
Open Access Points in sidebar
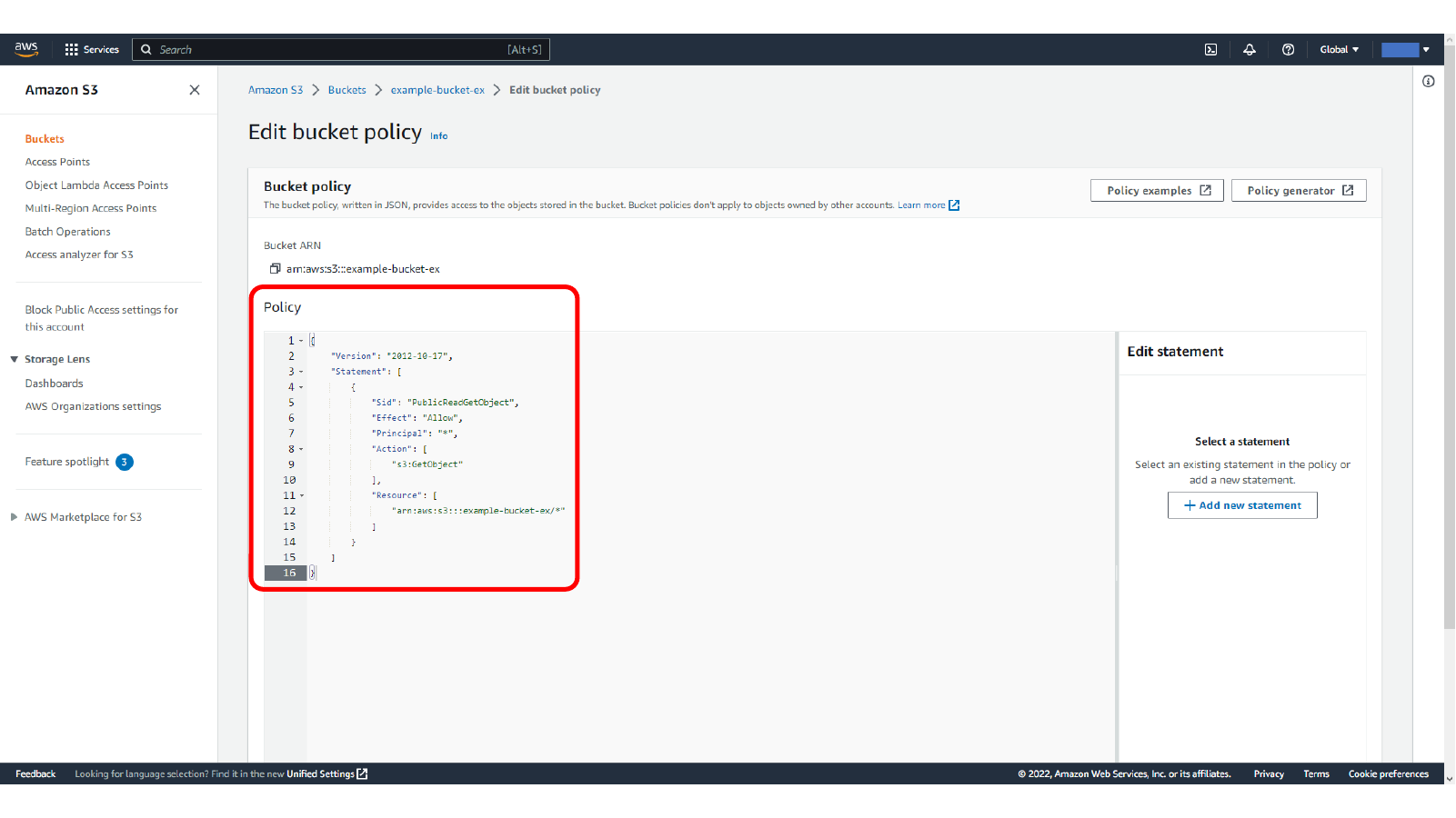[x=57, y=162]
